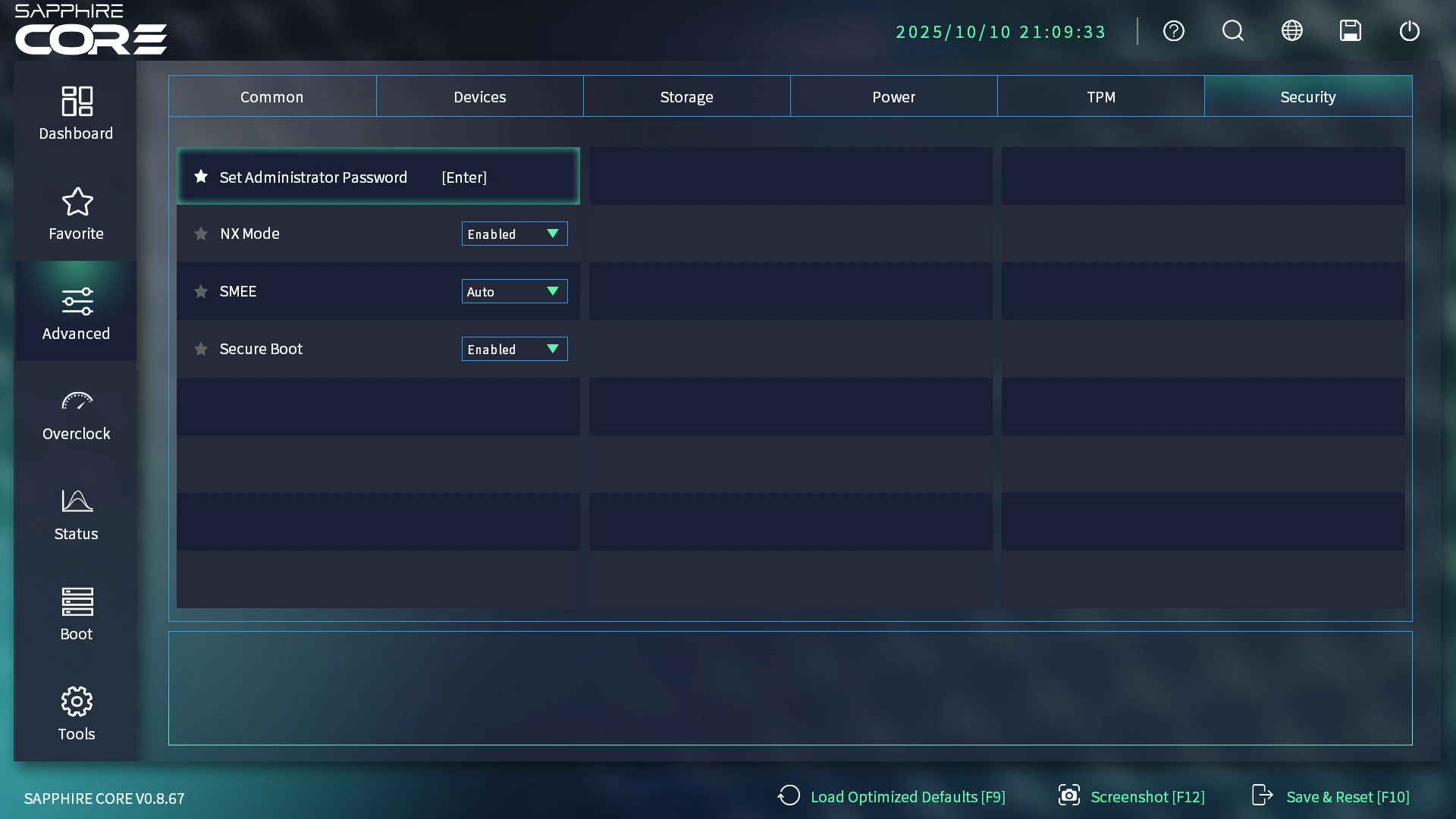Open search with the magnifier icon
This screenshot has width=1456, height=819.
[x=1232, y=31]
